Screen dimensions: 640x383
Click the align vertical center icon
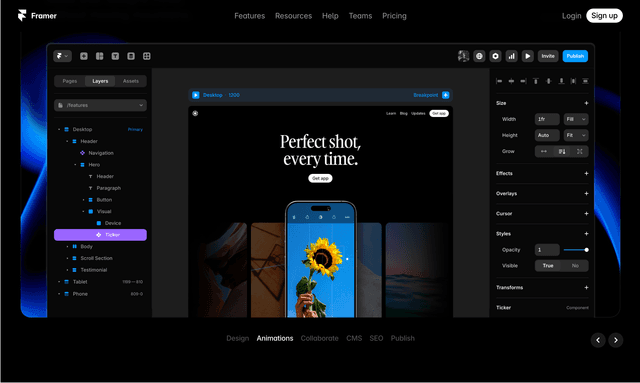point(549,81)
